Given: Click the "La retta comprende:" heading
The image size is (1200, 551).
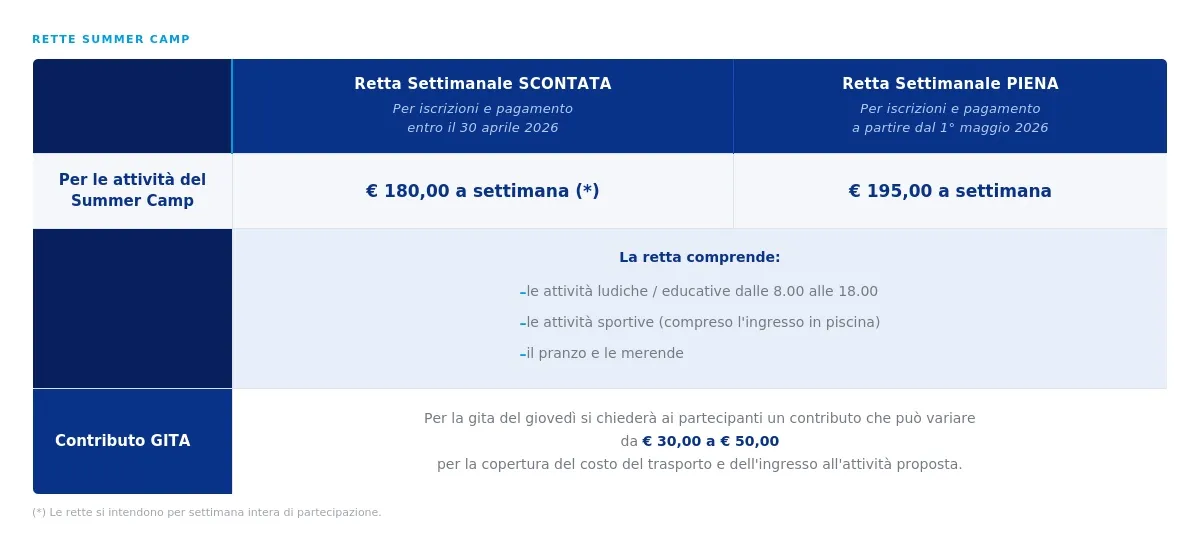Looking at the screenshot, I should (x=699, y=257).
